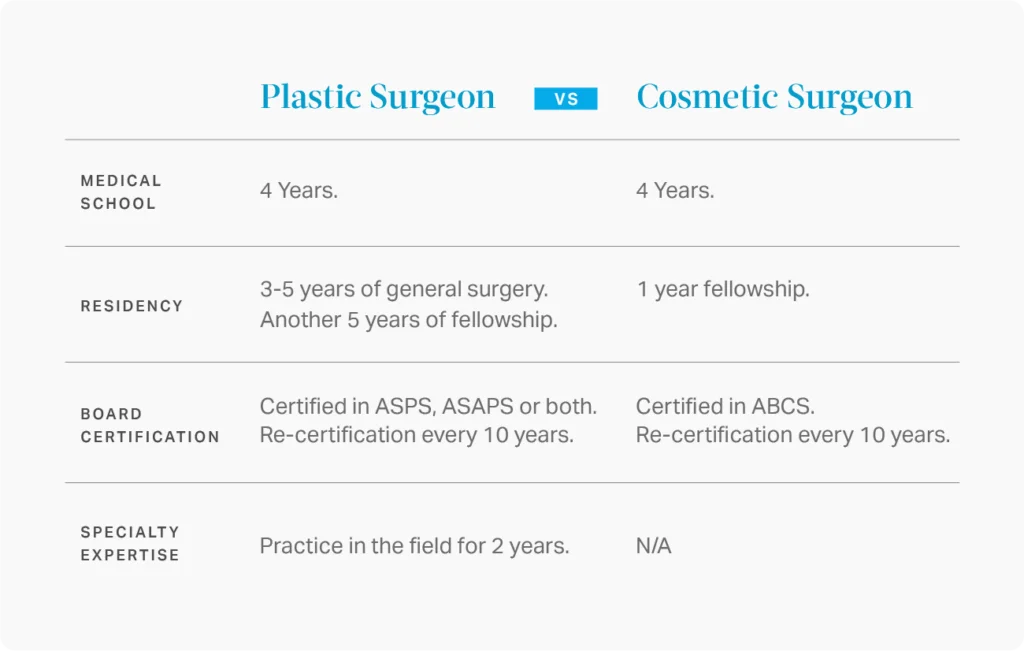Click the Medical School row label
The height and width of the screenshot is (651, 1024).
121,192
